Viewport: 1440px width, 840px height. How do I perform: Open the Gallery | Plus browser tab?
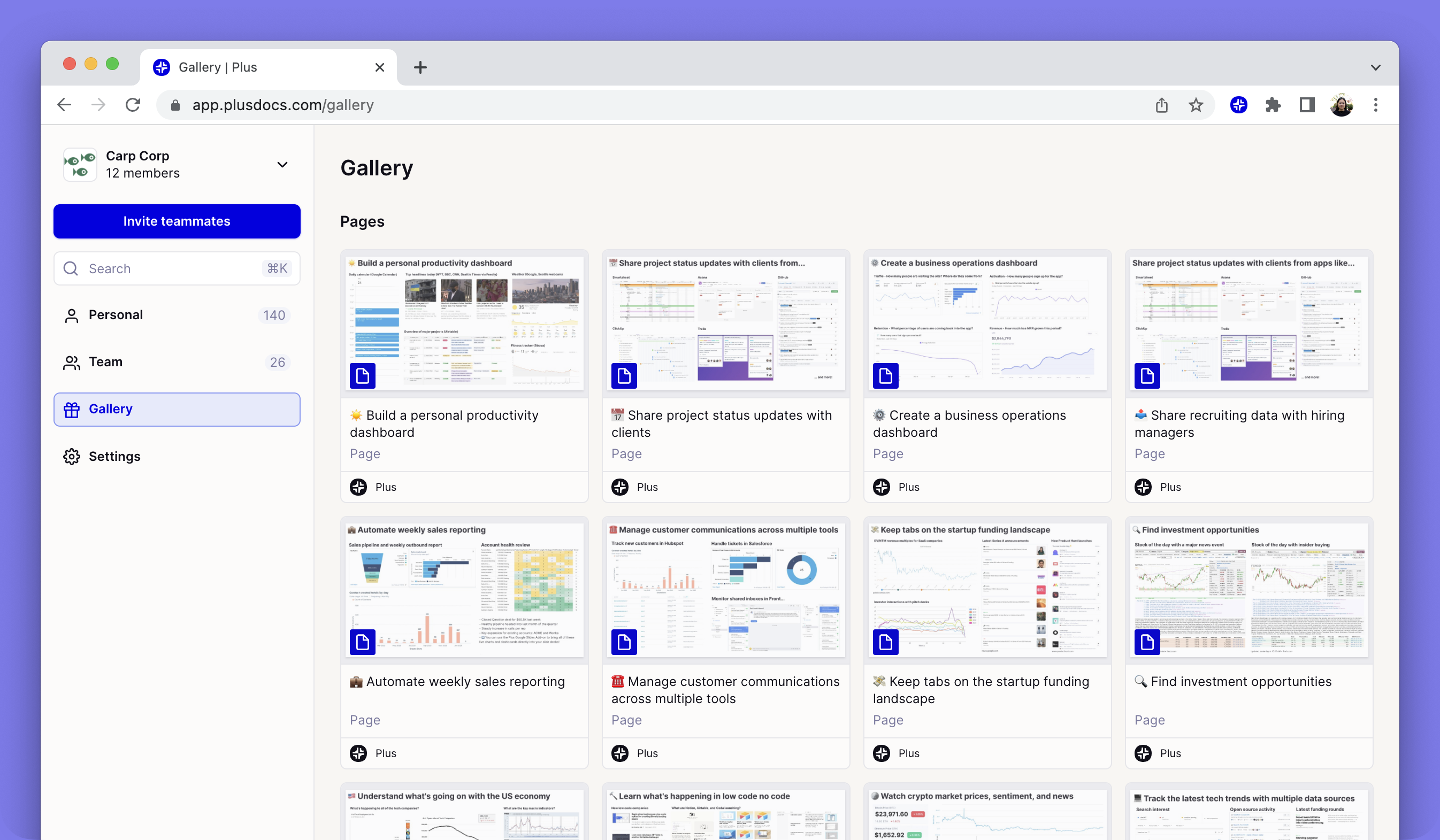tap(269, 67)
